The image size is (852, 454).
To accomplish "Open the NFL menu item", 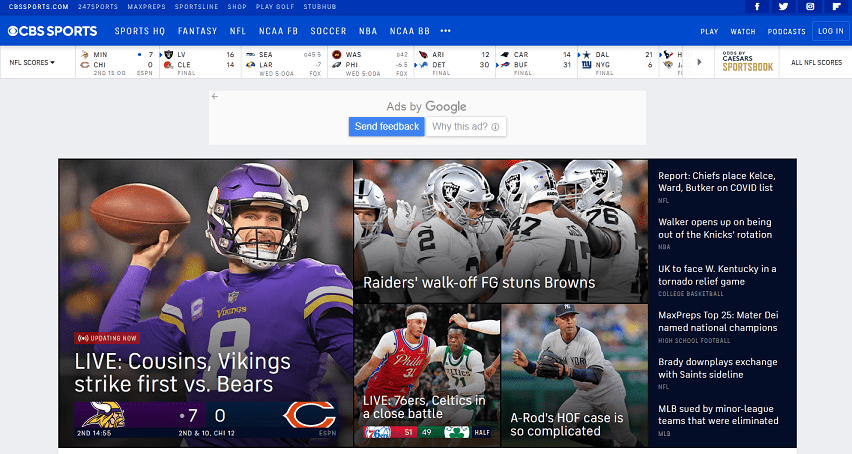I will click(x=237, y=31).
